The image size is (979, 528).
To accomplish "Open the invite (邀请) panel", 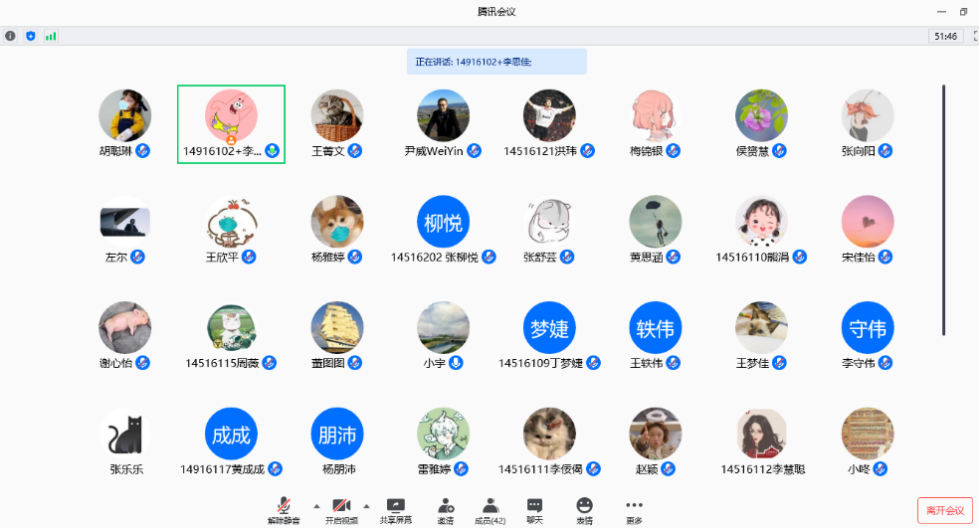I will [x=445, y=510].
